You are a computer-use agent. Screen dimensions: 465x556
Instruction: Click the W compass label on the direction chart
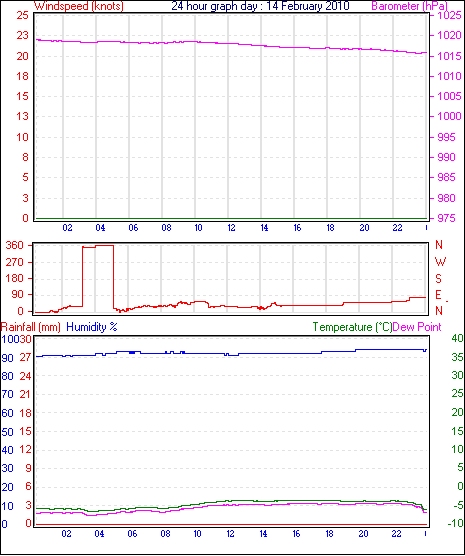tap(440, 262)
